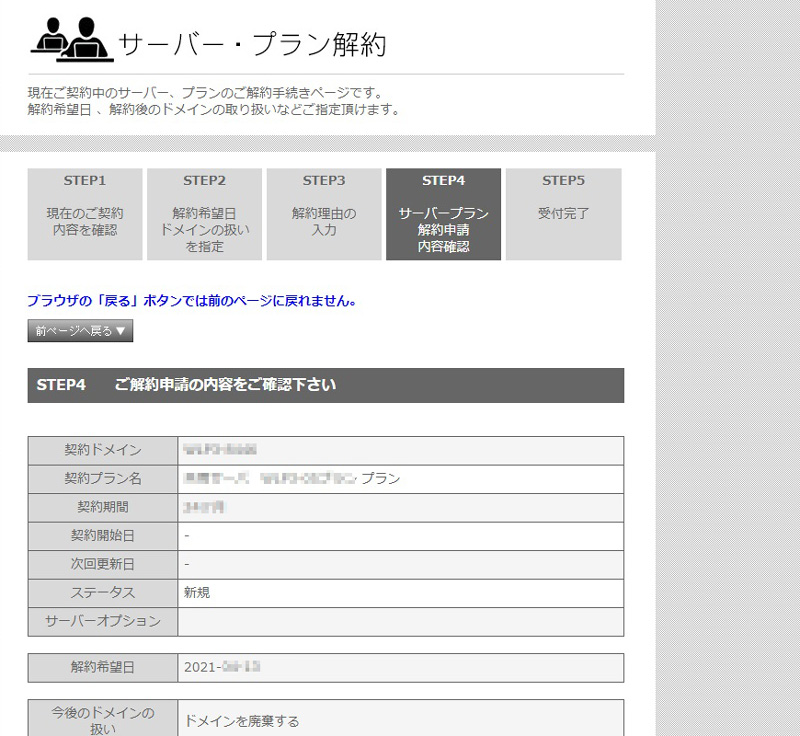Click the ステータス value 新規
The image size is (800, 736).
click(198, 593)
